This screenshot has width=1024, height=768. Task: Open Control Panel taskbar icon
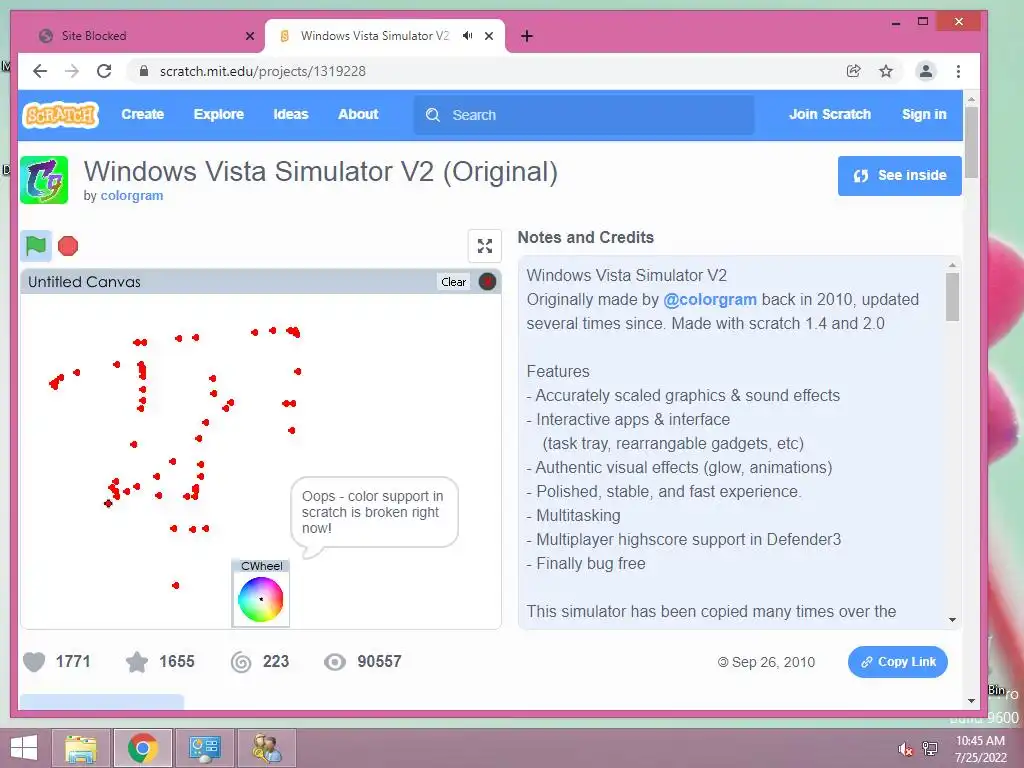(x=204, y=748)
